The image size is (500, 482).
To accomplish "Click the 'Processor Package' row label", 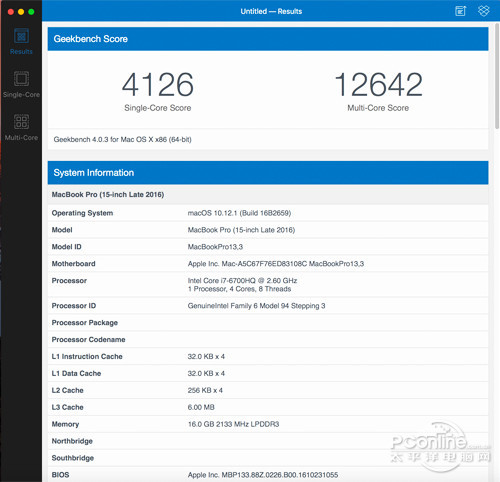I will click(x=85, y=323).
